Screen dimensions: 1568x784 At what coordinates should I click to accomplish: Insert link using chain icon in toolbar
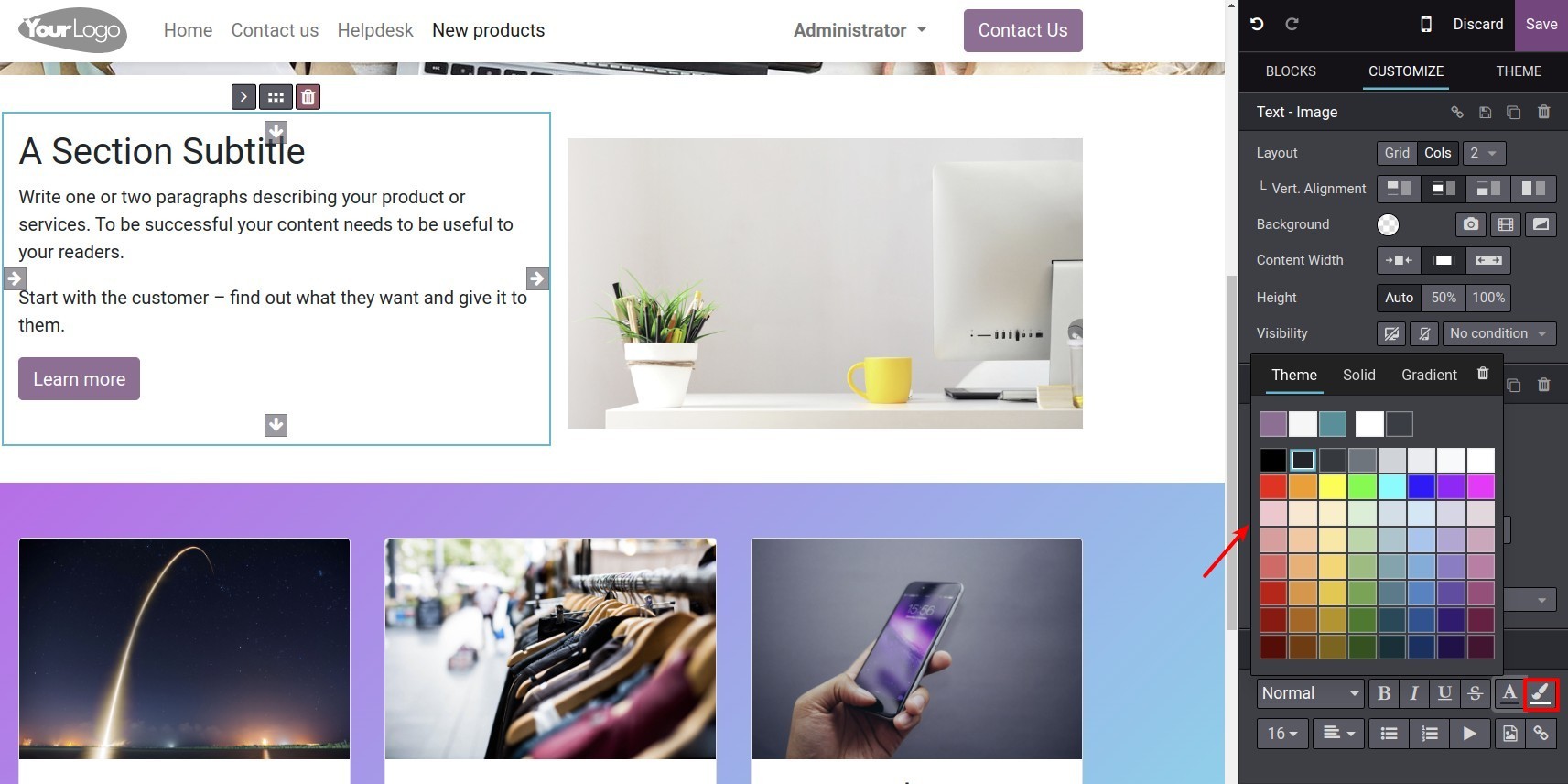[x=1541, y=734]
